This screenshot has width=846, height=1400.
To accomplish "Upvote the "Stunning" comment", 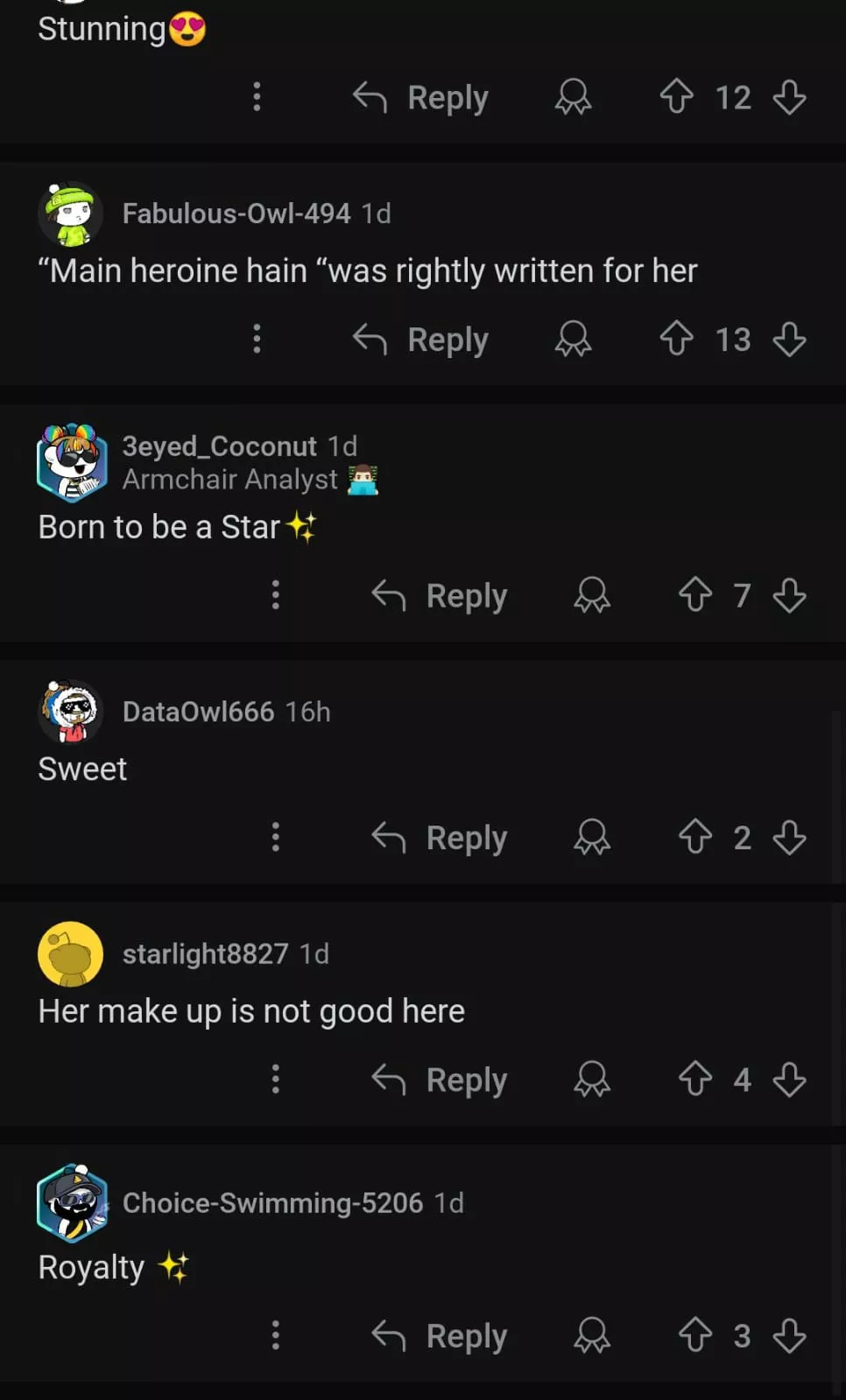I will coord(676,97).
